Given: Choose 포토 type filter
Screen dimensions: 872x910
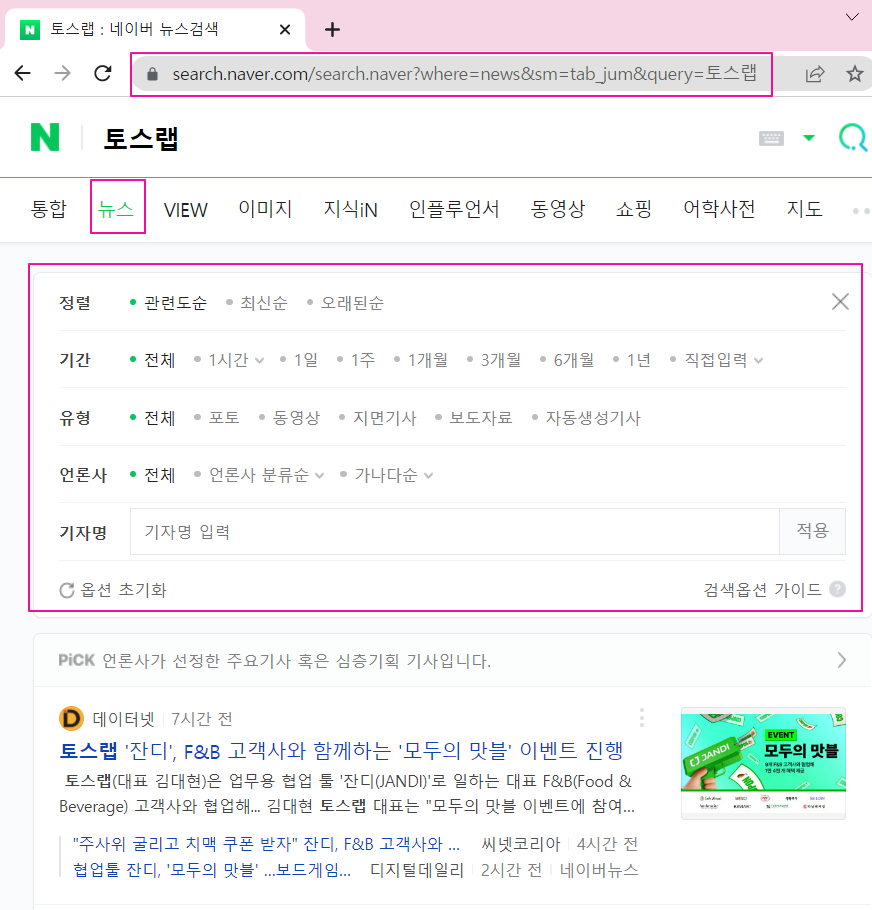Looking at the screenshot, I should (x=223, y=418).
